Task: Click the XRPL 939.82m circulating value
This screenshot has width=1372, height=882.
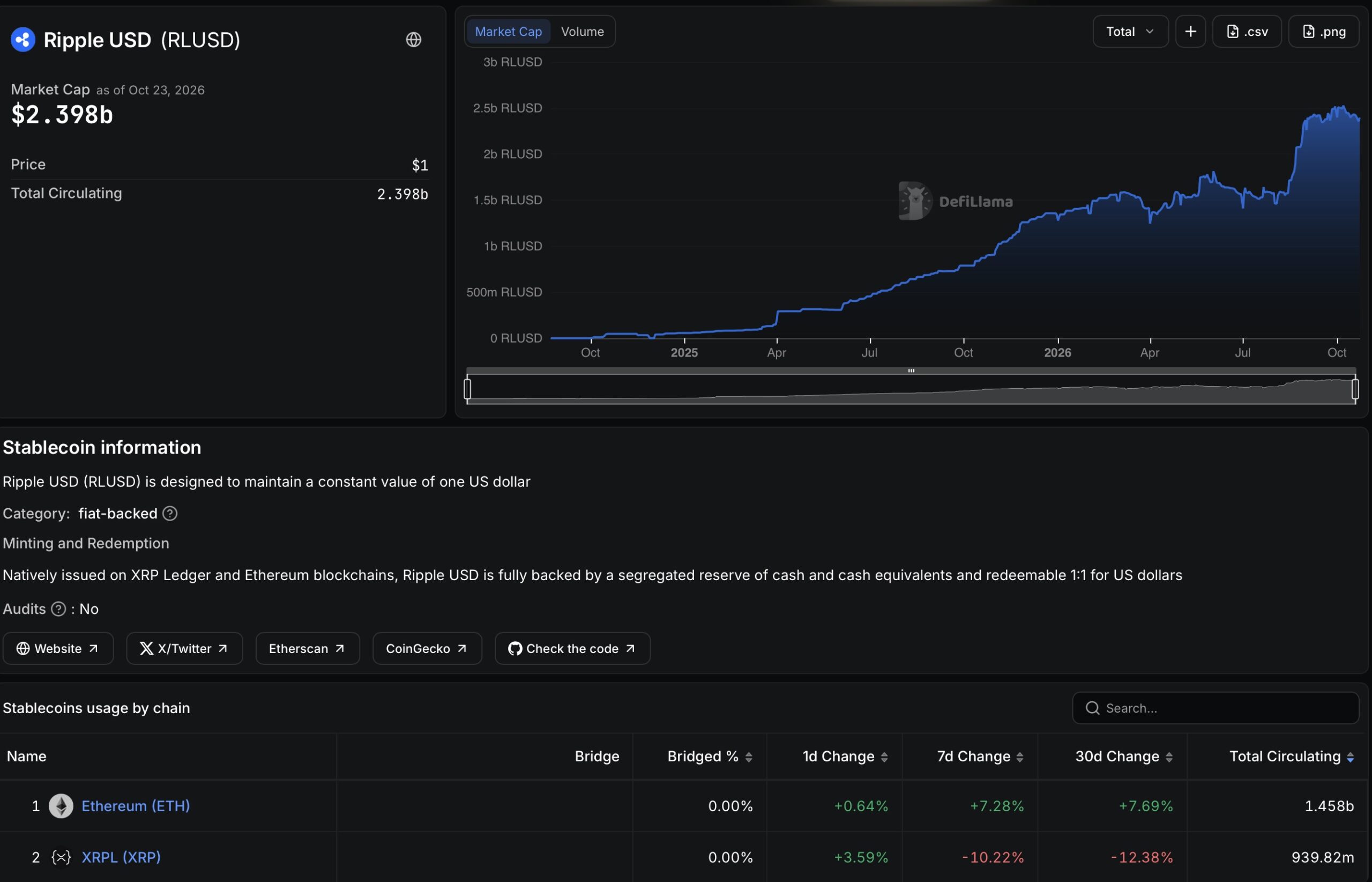Action: click(x=1323, y=857)
